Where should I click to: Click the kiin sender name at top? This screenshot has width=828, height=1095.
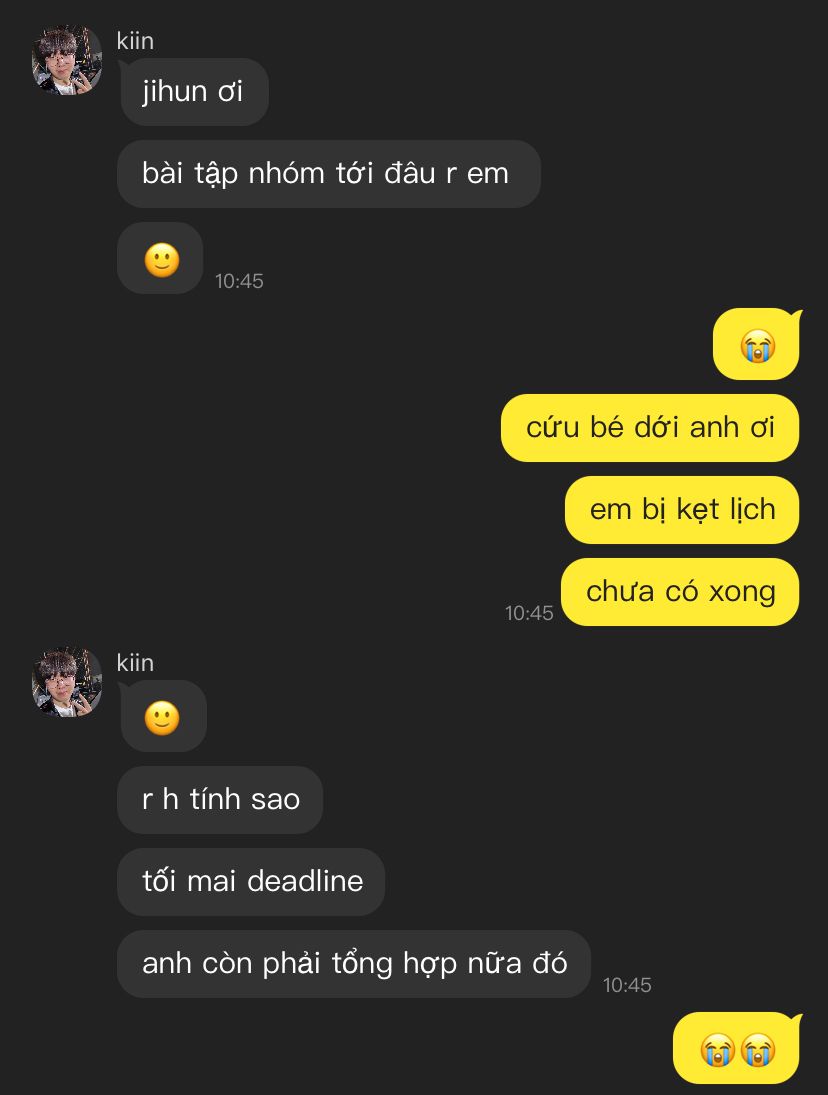pyautogui.click(x=135, y=41)
